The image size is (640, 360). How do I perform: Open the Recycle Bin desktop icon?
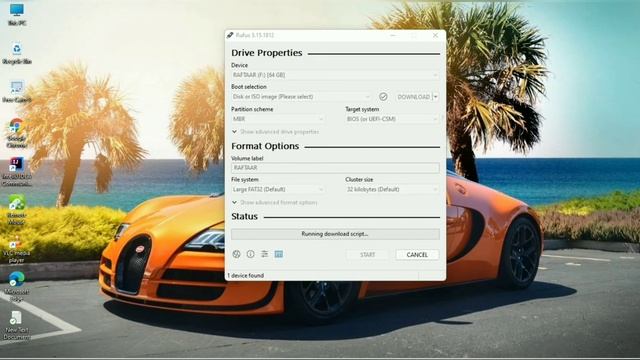17,53
